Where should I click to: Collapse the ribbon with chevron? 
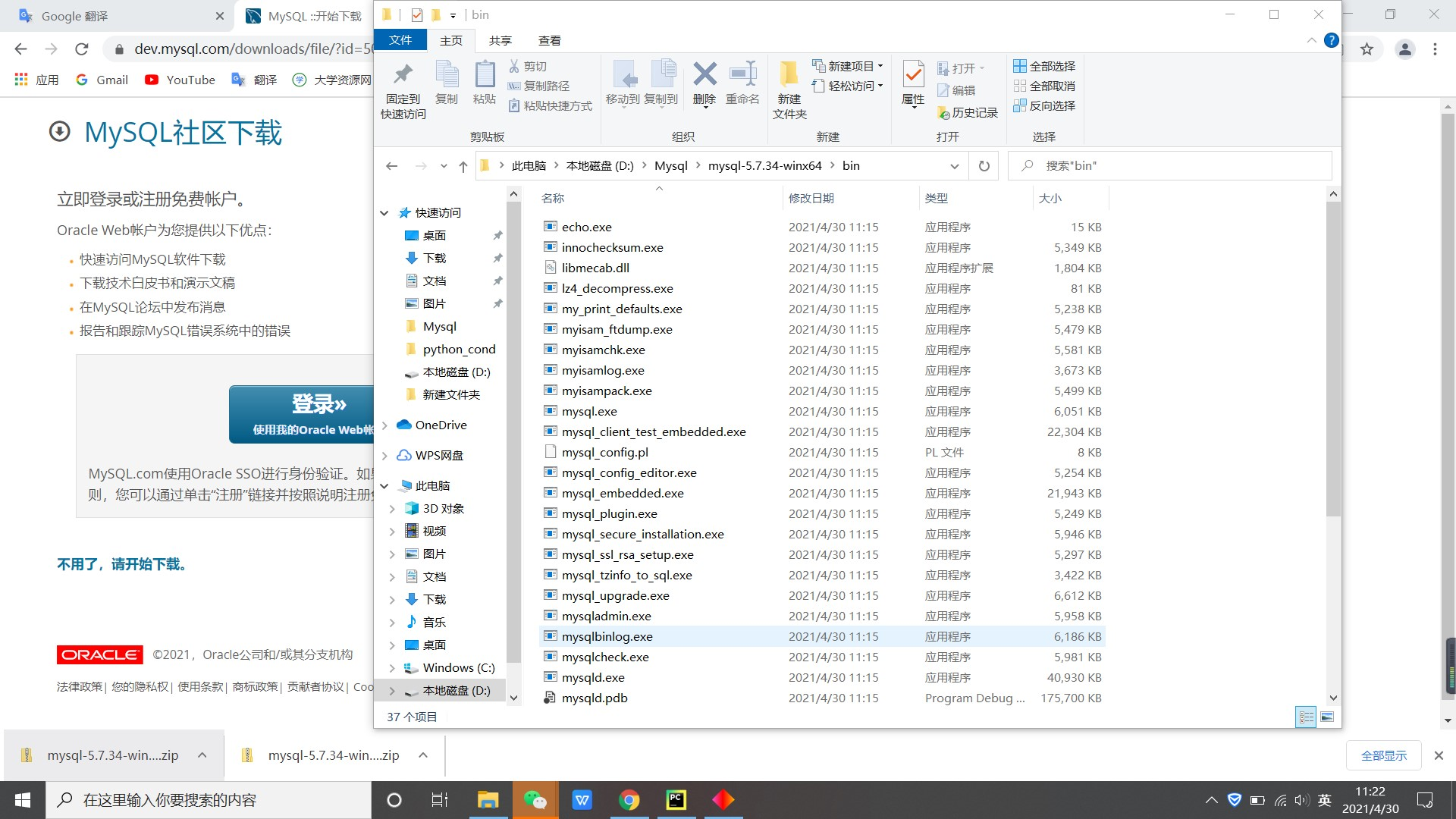point(1311,40)
